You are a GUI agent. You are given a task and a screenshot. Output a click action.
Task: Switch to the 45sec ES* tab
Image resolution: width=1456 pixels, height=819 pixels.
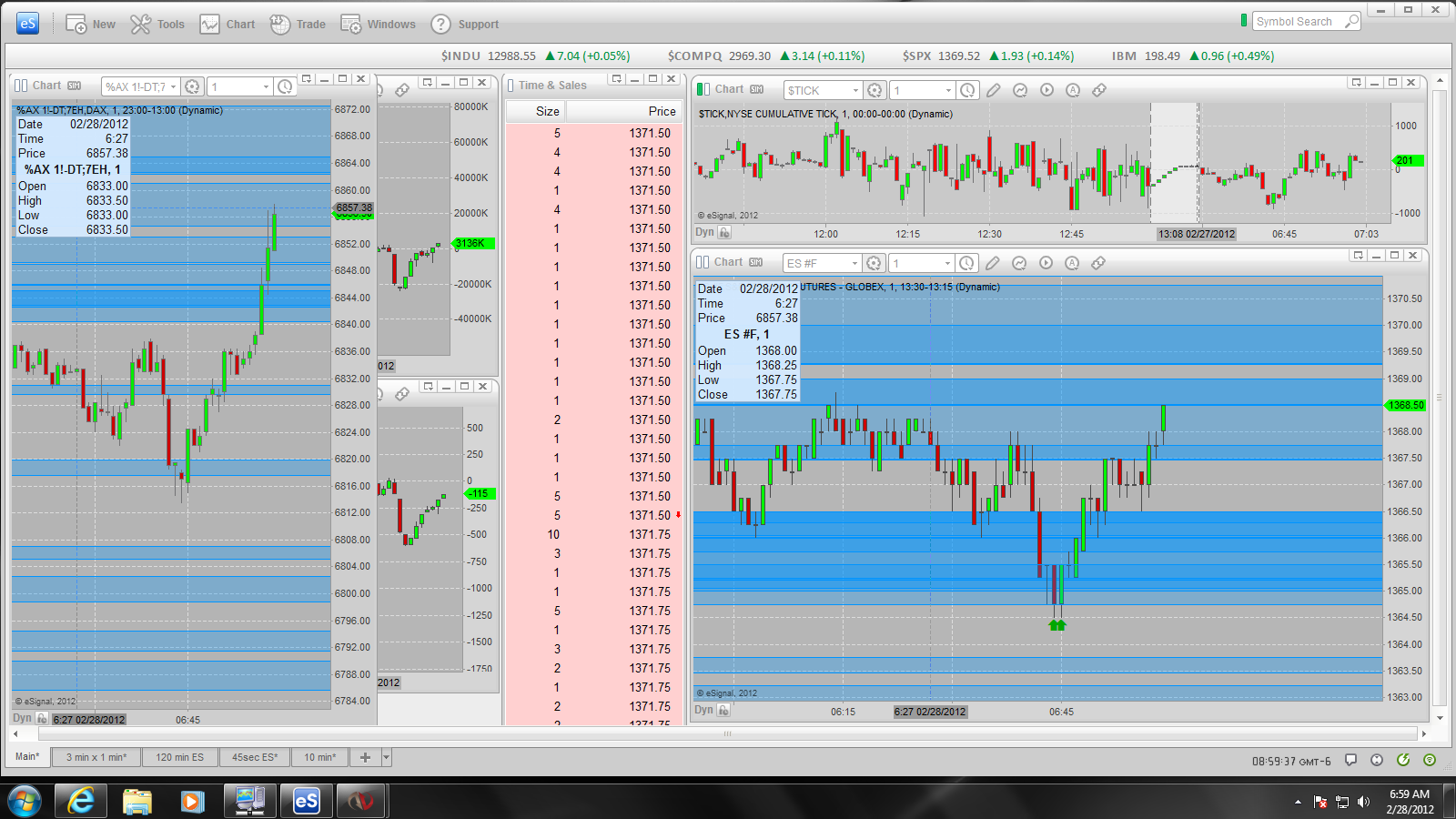pos(254,757)
